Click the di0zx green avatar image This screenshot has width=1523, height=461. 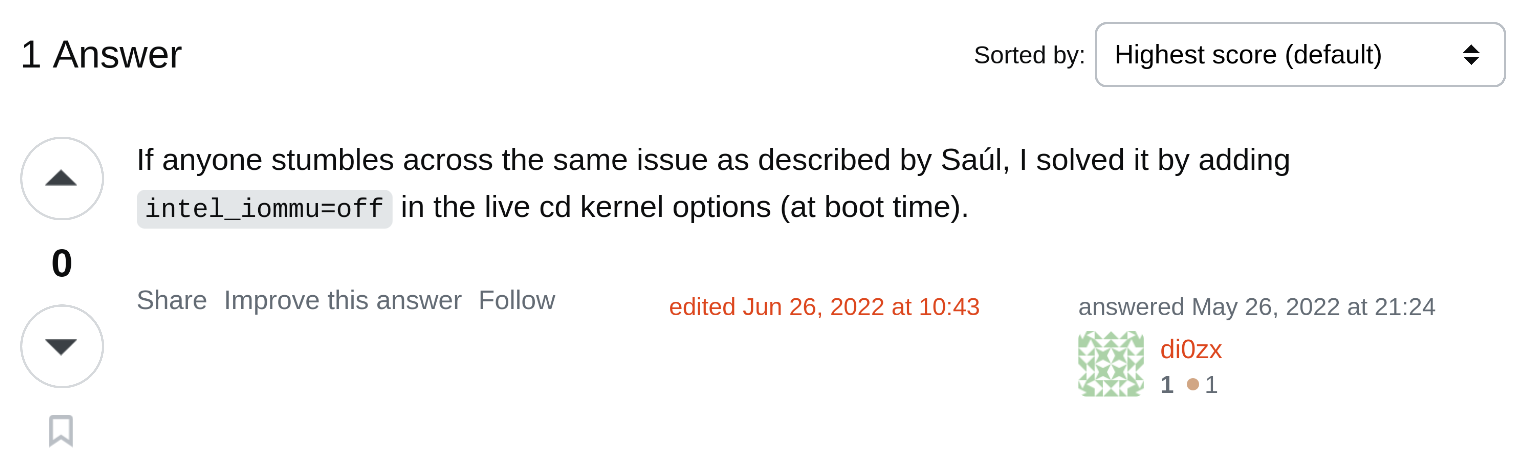click(x=1111, y=364)
